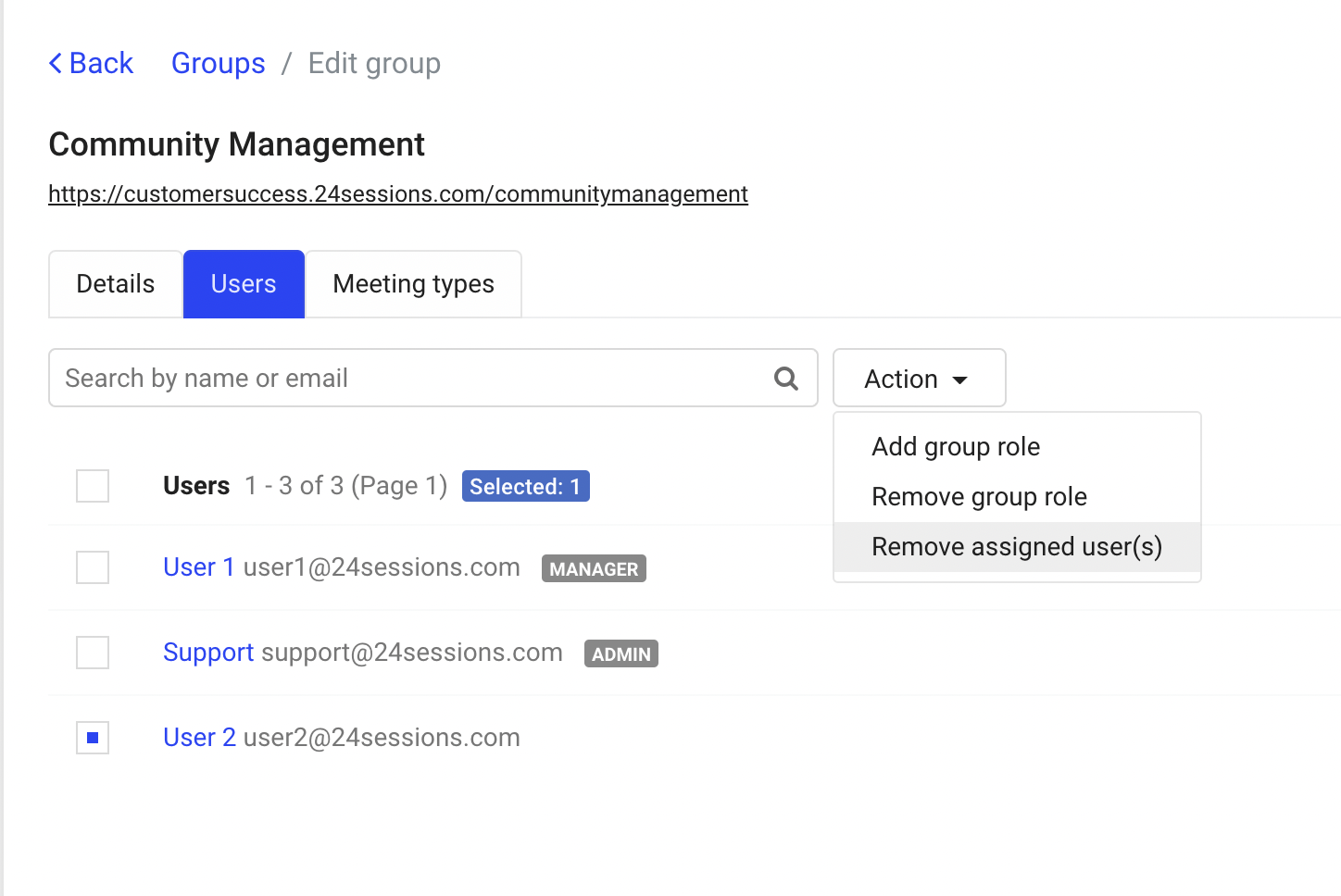Check the box next to User 1
Screen dimensions: 1341x896
[x=93, y=567]
